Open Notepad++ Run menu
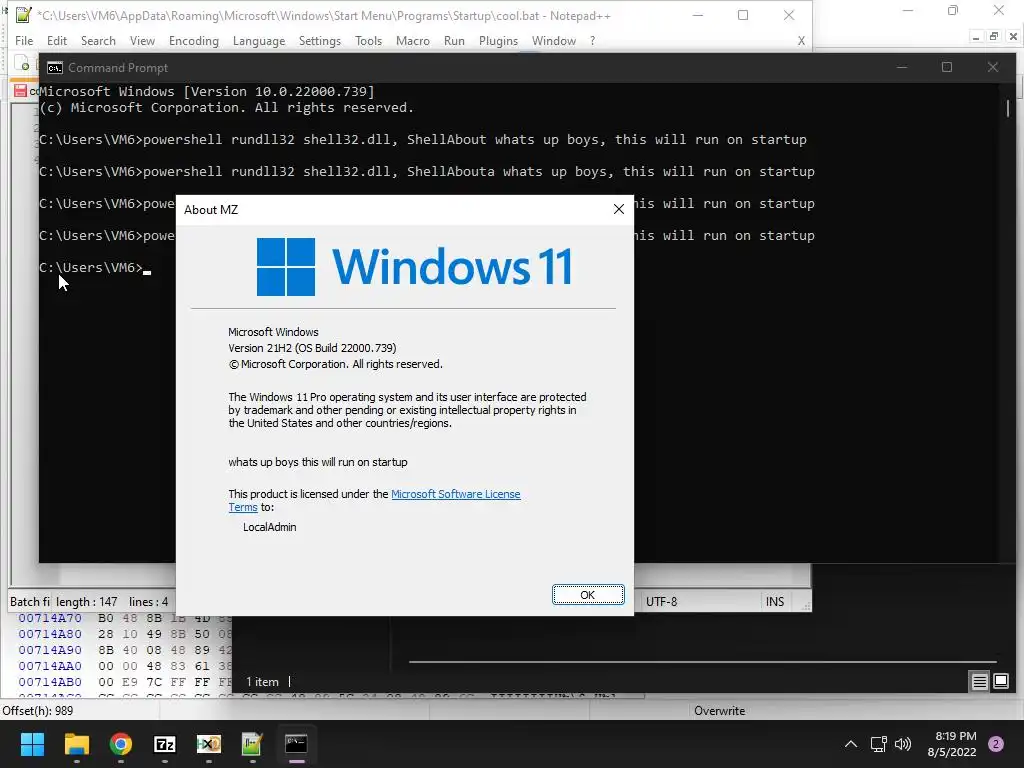Viewport: 1024px width, 768px height. point(454,40)
